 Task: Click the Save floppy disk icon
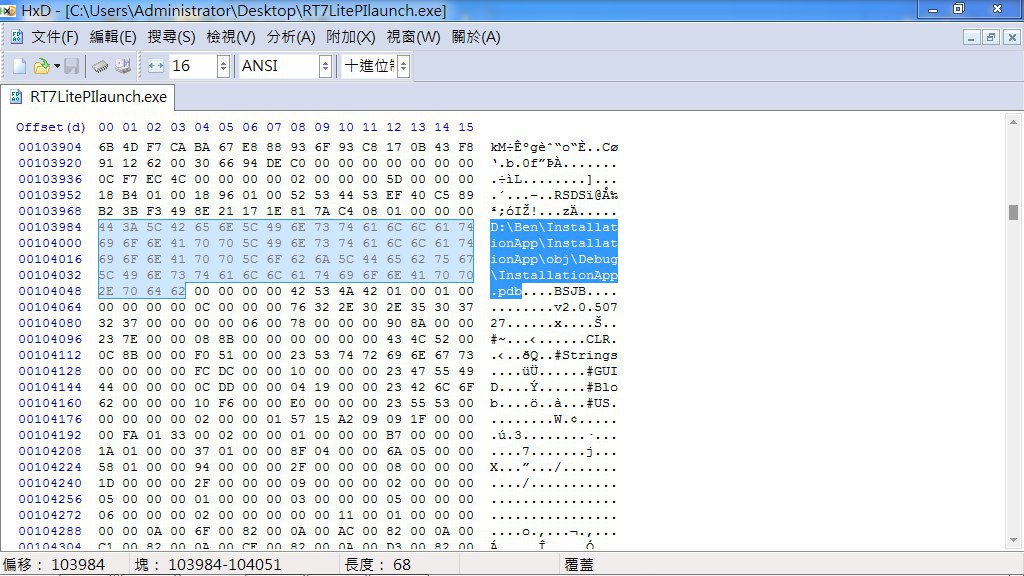[71, 66]
